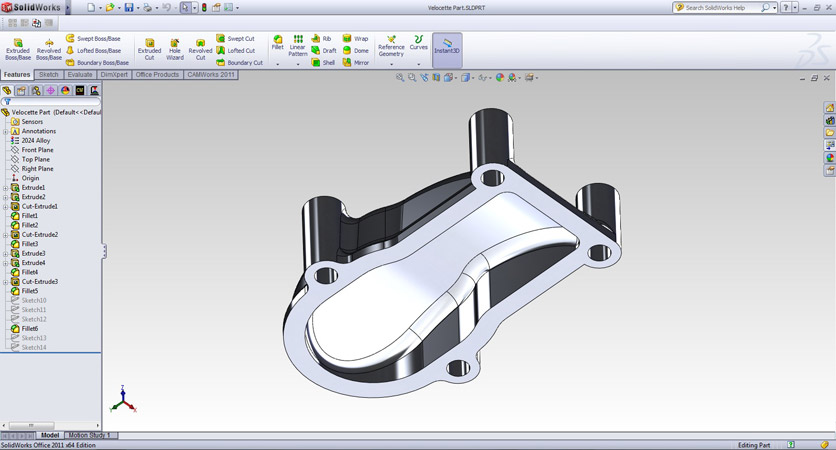Open the Evaluate tab

point(80,75)
